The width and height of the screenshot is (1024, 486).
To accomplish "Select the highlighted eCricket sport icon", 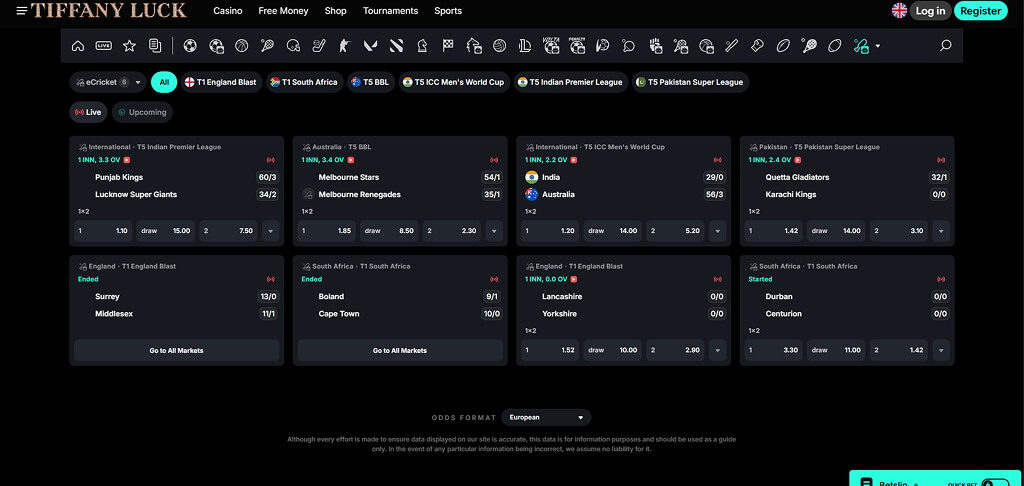I will tap(861, 46).
